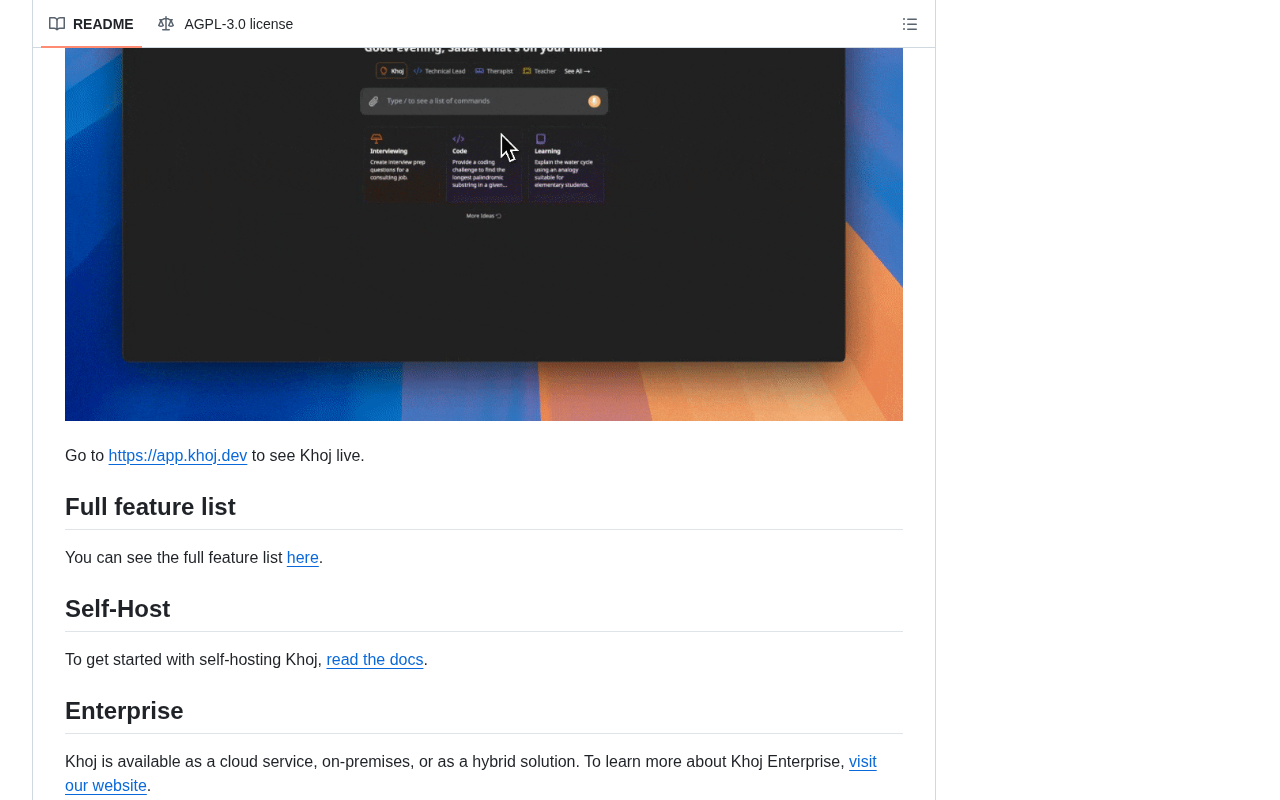Click 'See All' in the demo image
The image size is (1280, 800).
[577, 71]
